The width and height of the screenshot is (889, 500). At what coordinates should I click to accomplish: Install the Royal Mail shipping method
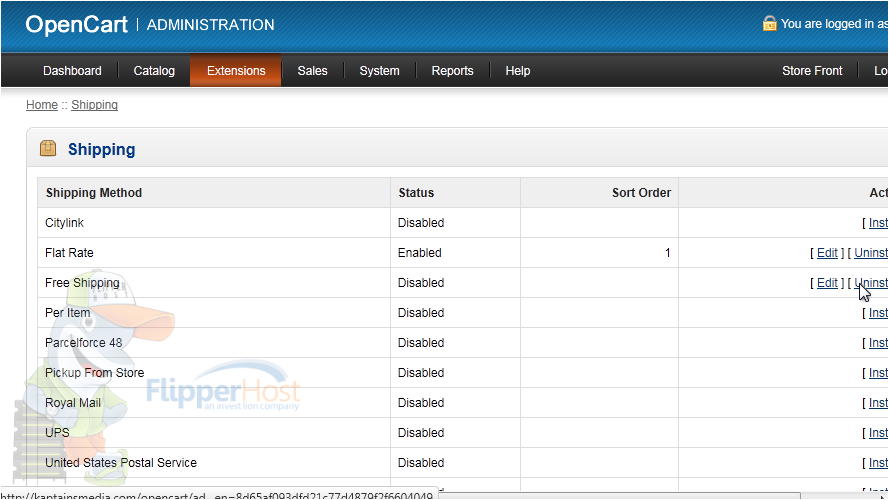point(878,403)
